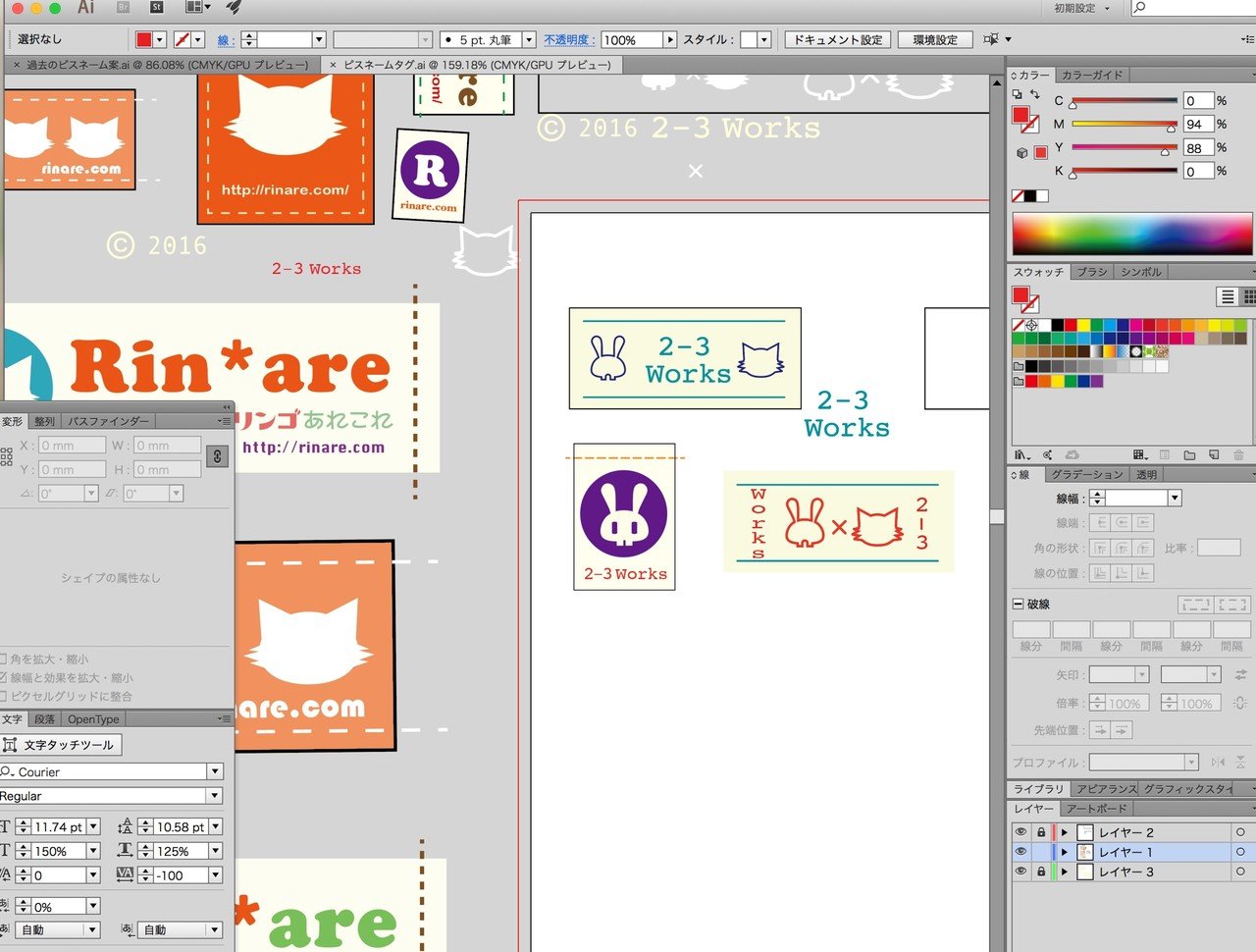The width and height of the screenshot is (1256, 952).
Task: Toggle 線幅と効果を拡大・縮小 checkbox
Action: 3,677
